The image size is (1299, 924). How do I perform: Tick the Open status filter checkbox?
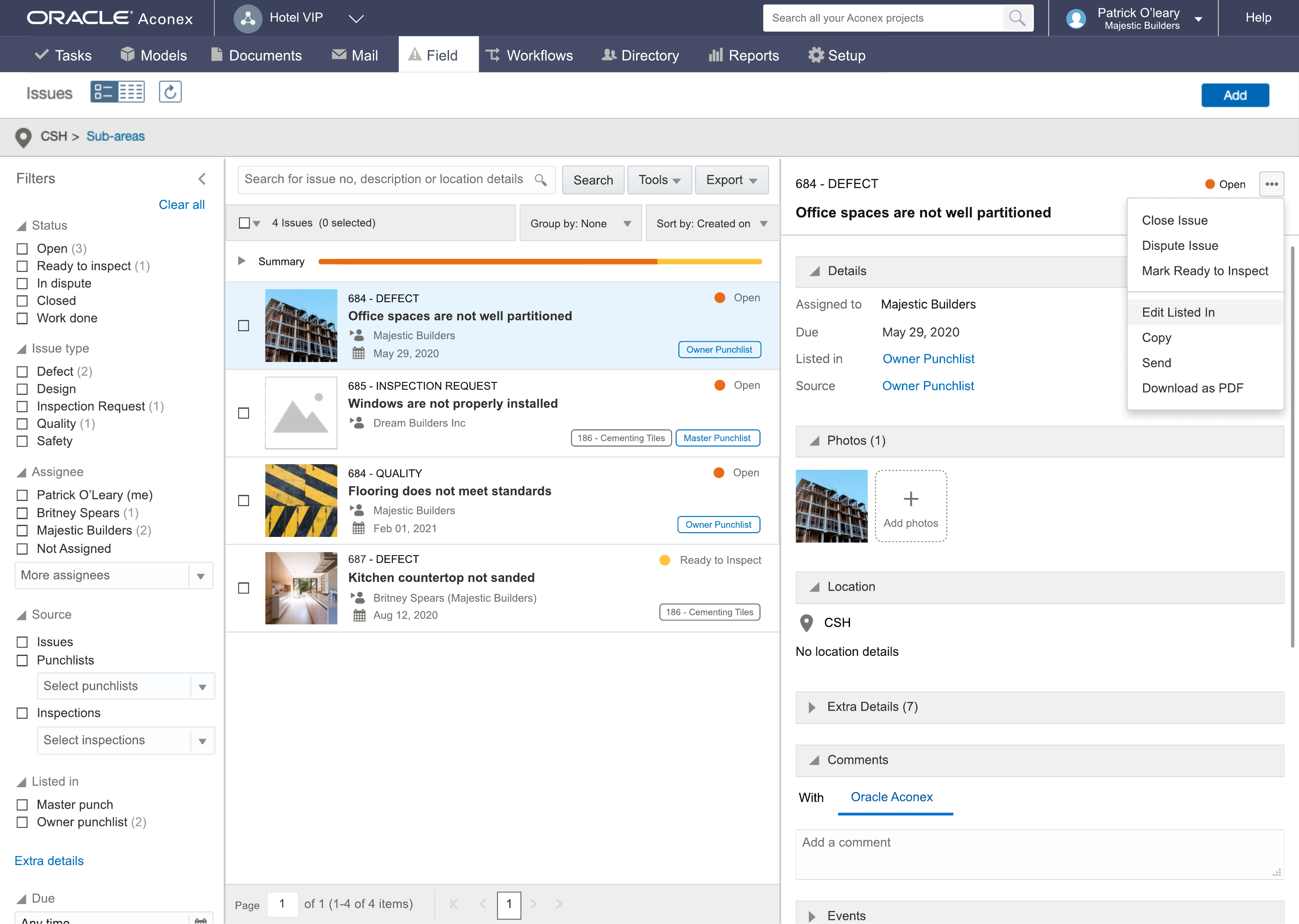click(x=22, y=249)
